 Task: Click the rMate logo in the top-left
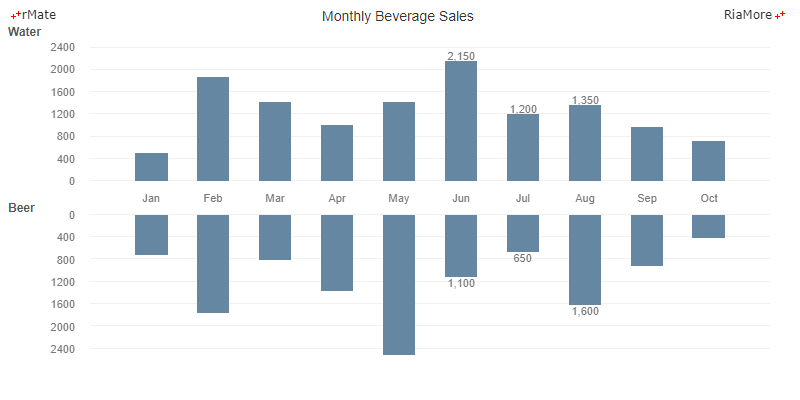[32, 15]
